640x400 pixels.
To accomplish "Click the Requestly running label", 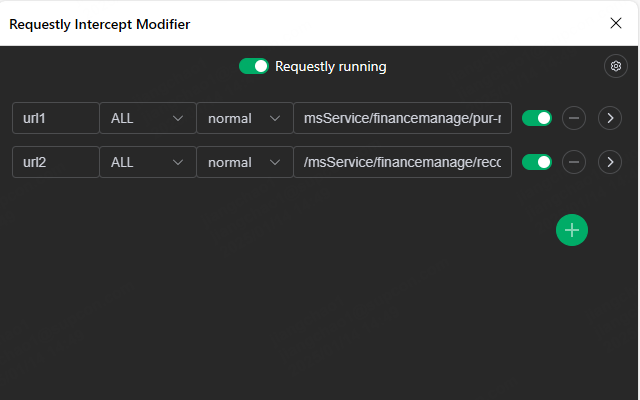I will 330,66.
